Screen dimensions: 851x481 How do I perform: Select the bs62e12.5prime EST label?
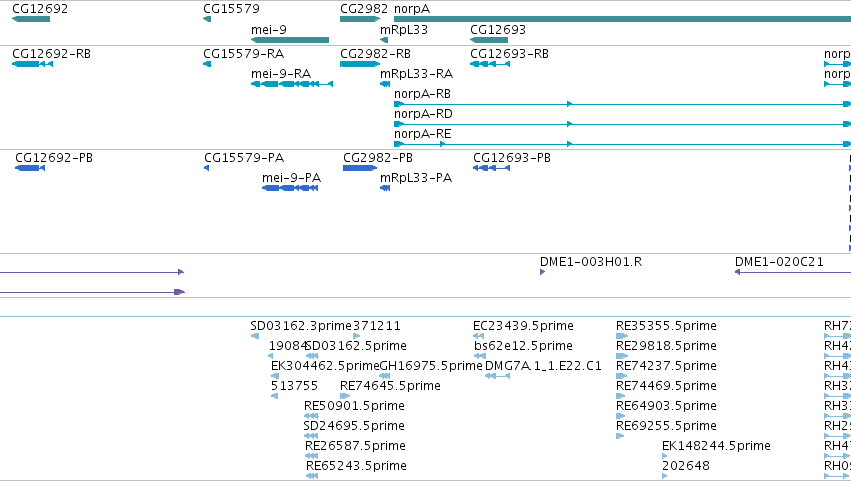tap(523, 346)
